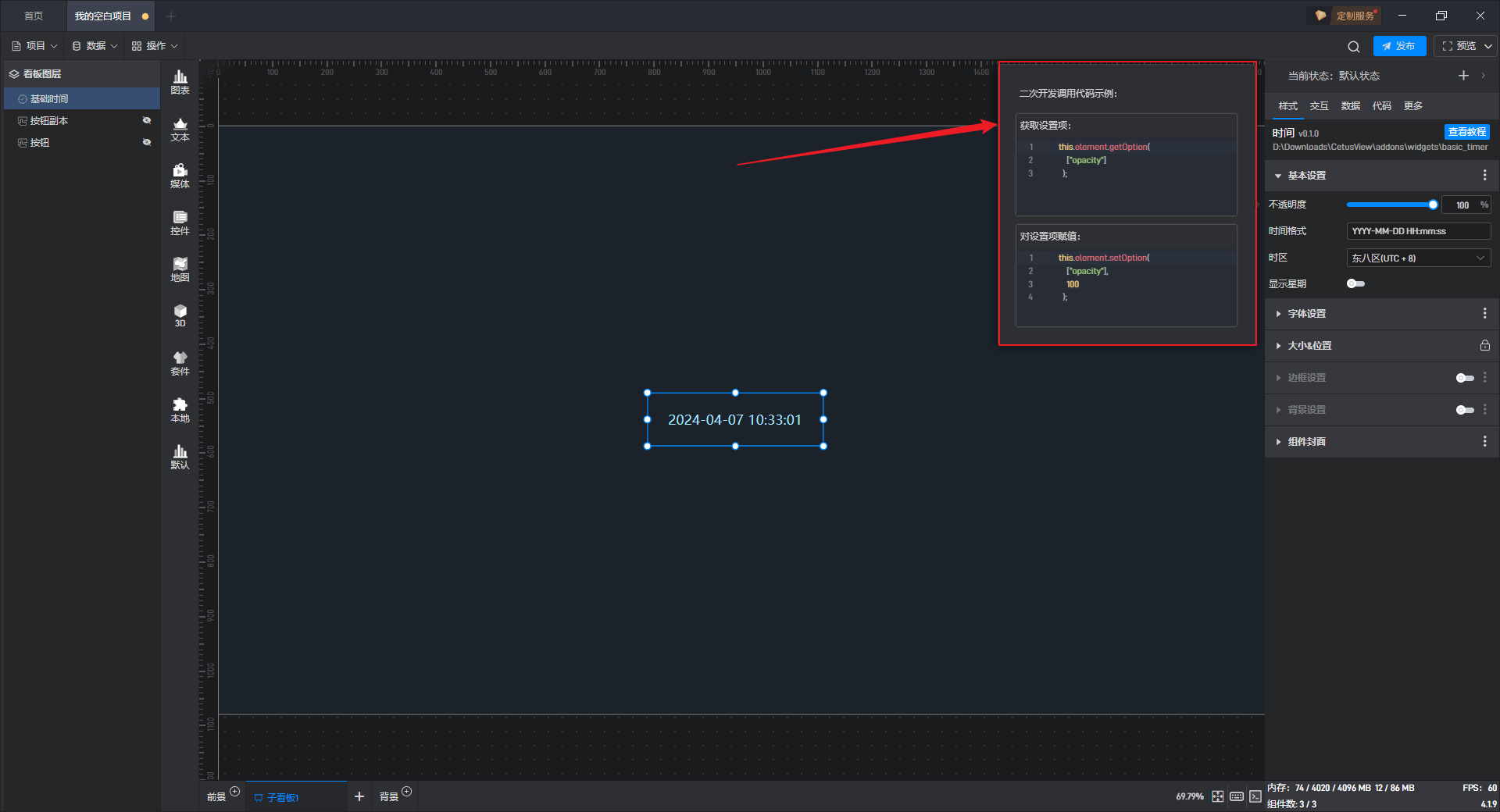This screenshot has height=812, width=1500.
Task: Enable the 边框设置 border toggle
Action: coord(1464,378)
